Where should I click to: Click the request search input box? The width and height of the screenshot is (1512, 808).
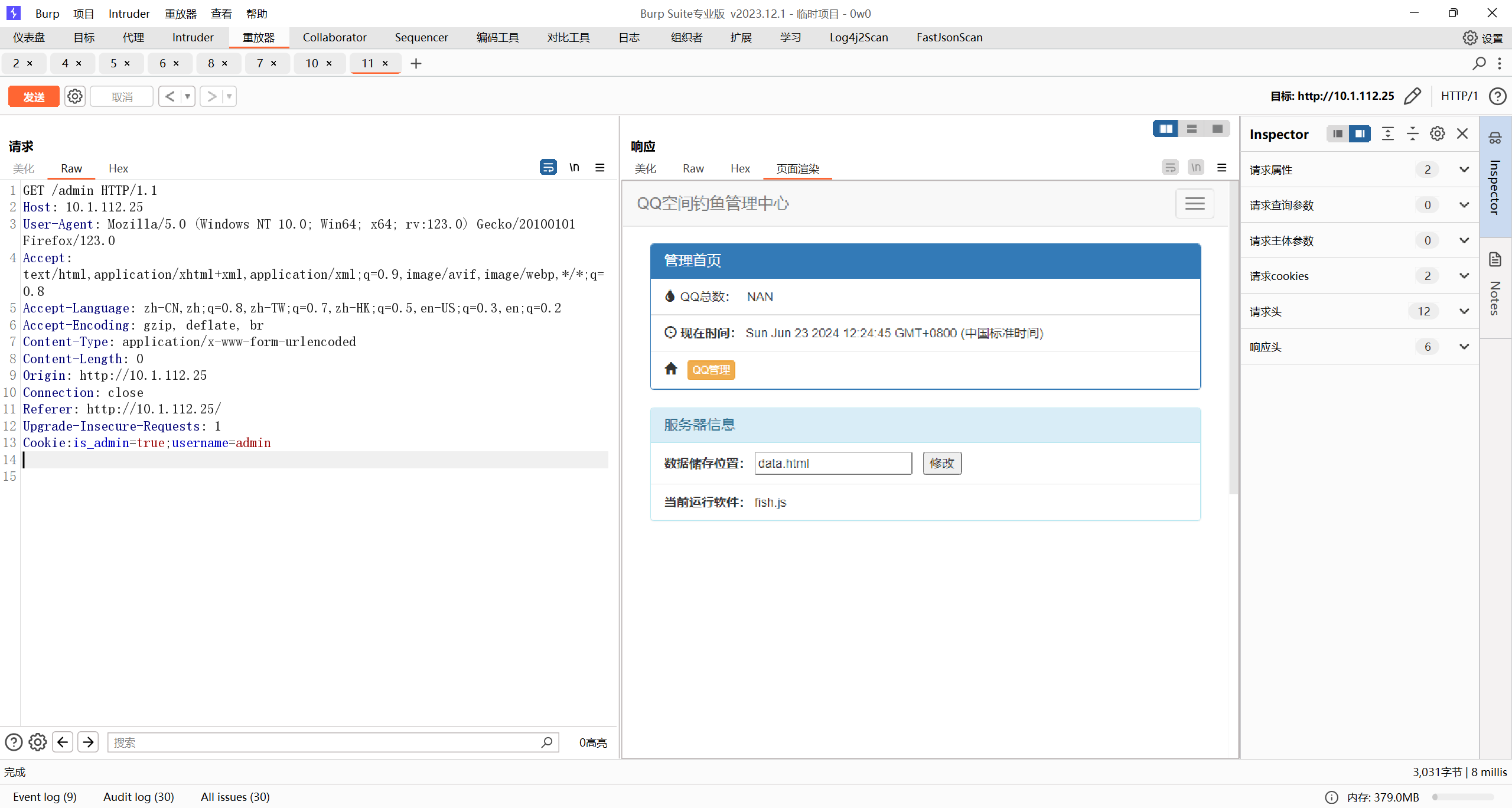(333, 742)
